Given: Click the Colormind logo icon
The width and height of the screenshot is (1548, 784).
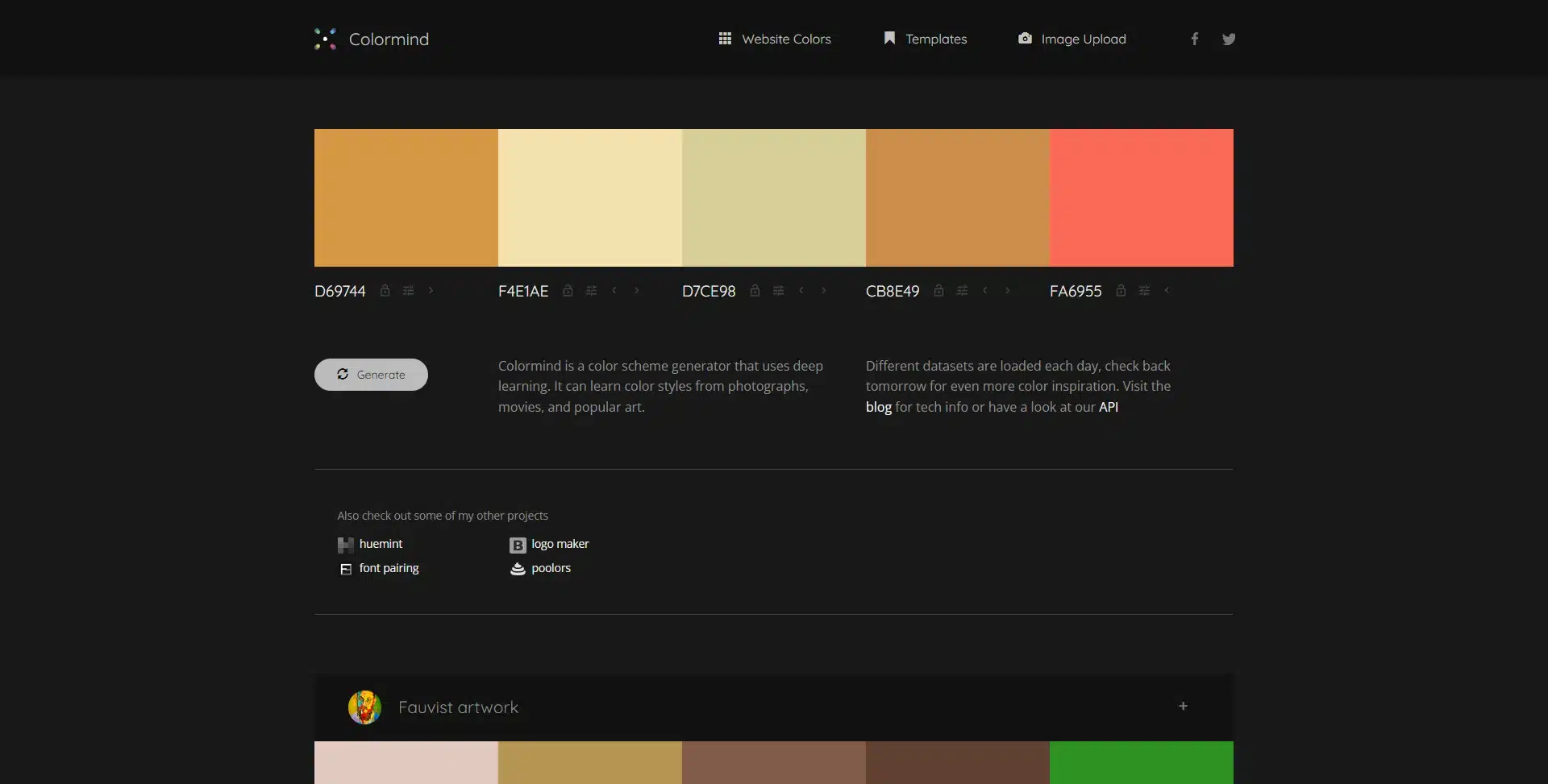Looking at the screenshot, I should pyautogui.click(x=325, y=39).
